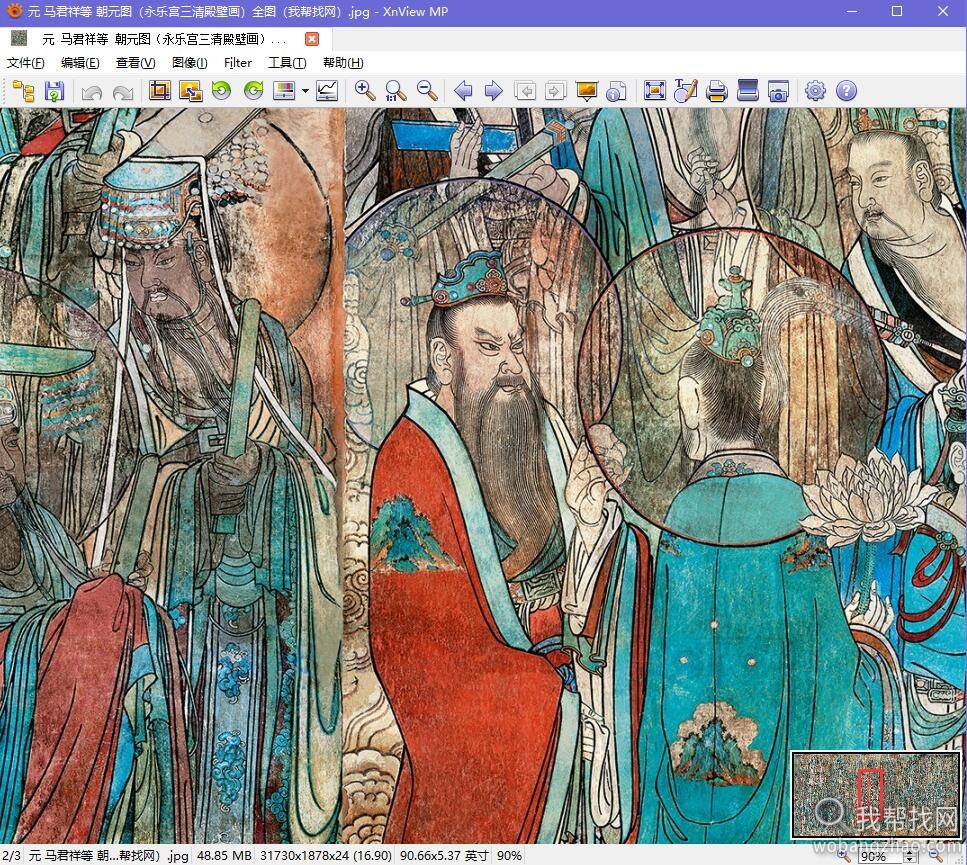
Task: Toggle the fullscreen view icon
Action: [x=654, y=91]
